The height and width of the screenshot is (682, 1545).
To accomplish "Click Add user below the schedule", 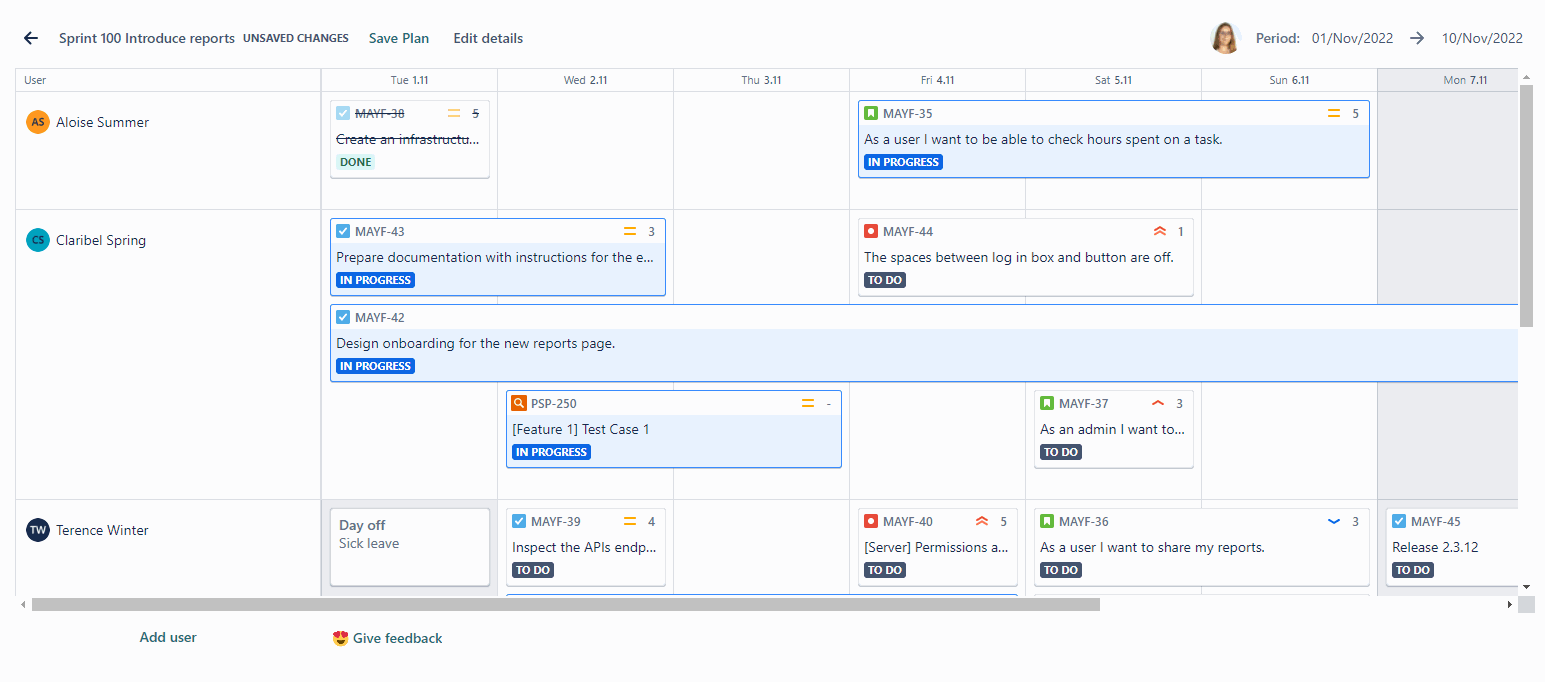I will [168, 637].
